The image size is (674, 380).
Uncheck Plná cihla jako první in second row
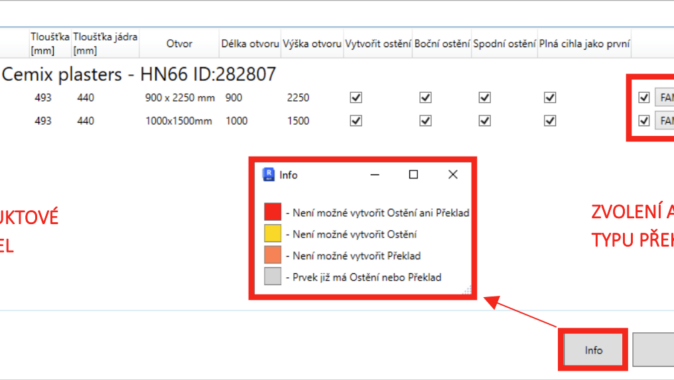coord(550,121)
